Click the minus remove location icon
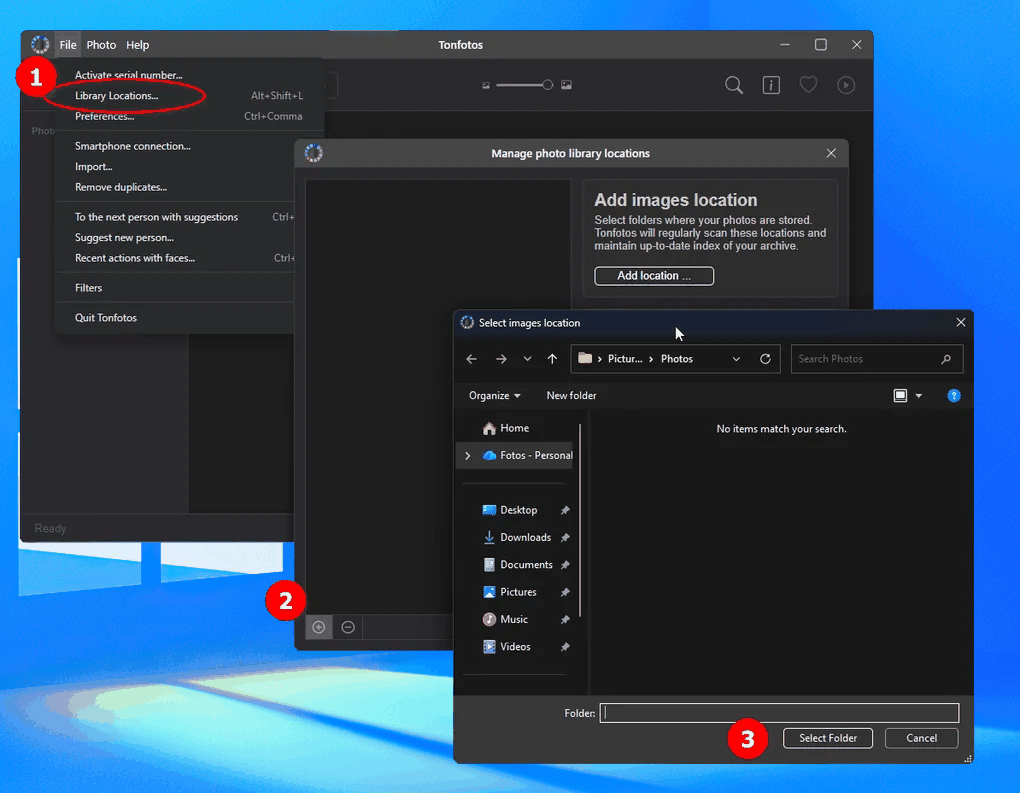1020x793 pixels. 348,627
